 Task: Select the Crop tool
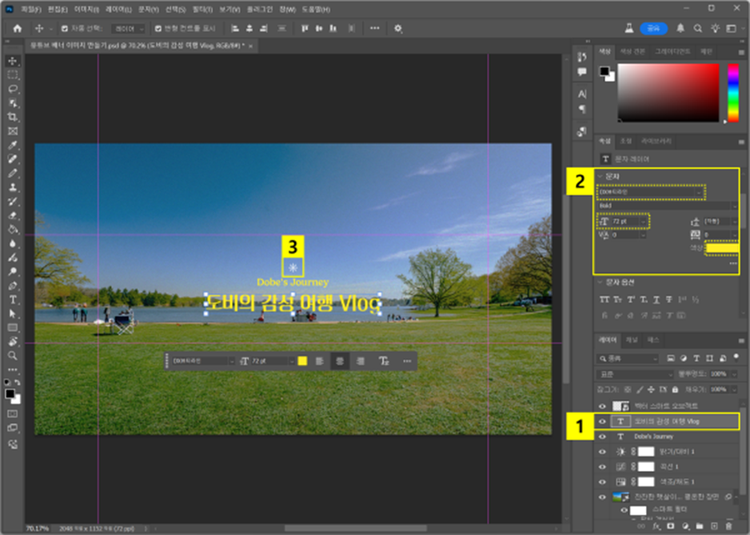tap(12, 117)
